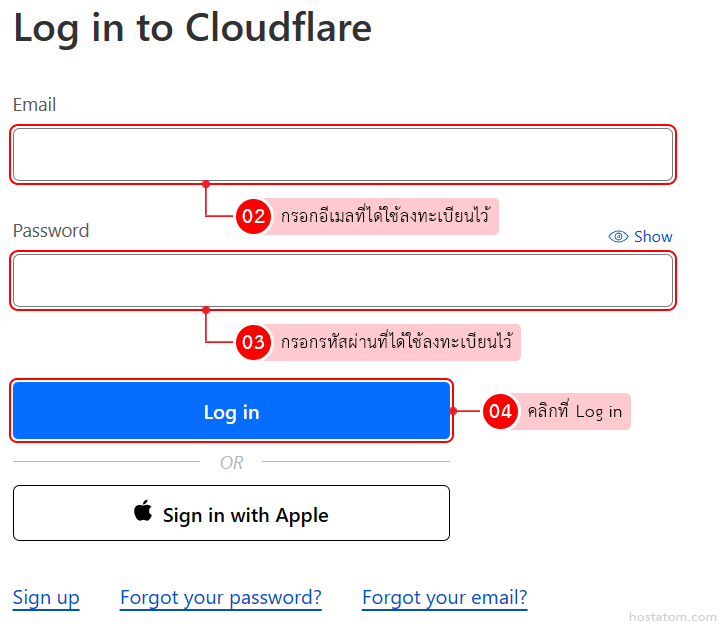The width and height of the screenshot is (720, 624).
Task: Follow the Forgot your email? link
Action: click(444, 598)
